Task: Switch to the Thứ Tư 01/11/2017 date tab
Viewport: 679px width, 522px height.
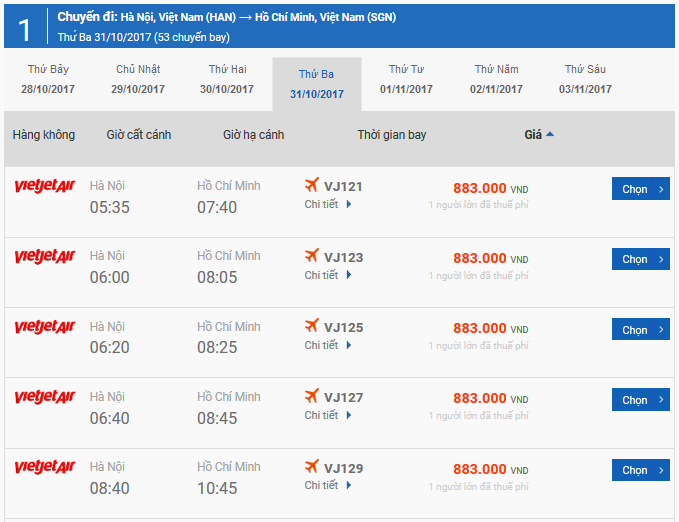Action: tap(406, 79)
